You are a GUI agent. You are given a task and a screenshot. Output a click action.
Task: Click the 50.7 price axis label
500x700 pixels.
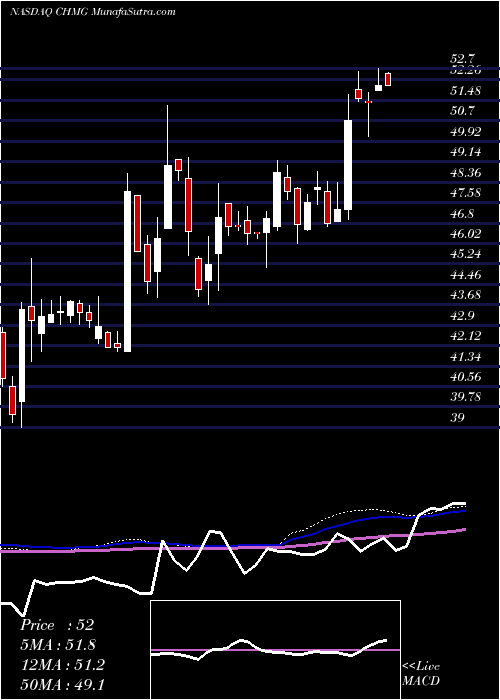463,111
